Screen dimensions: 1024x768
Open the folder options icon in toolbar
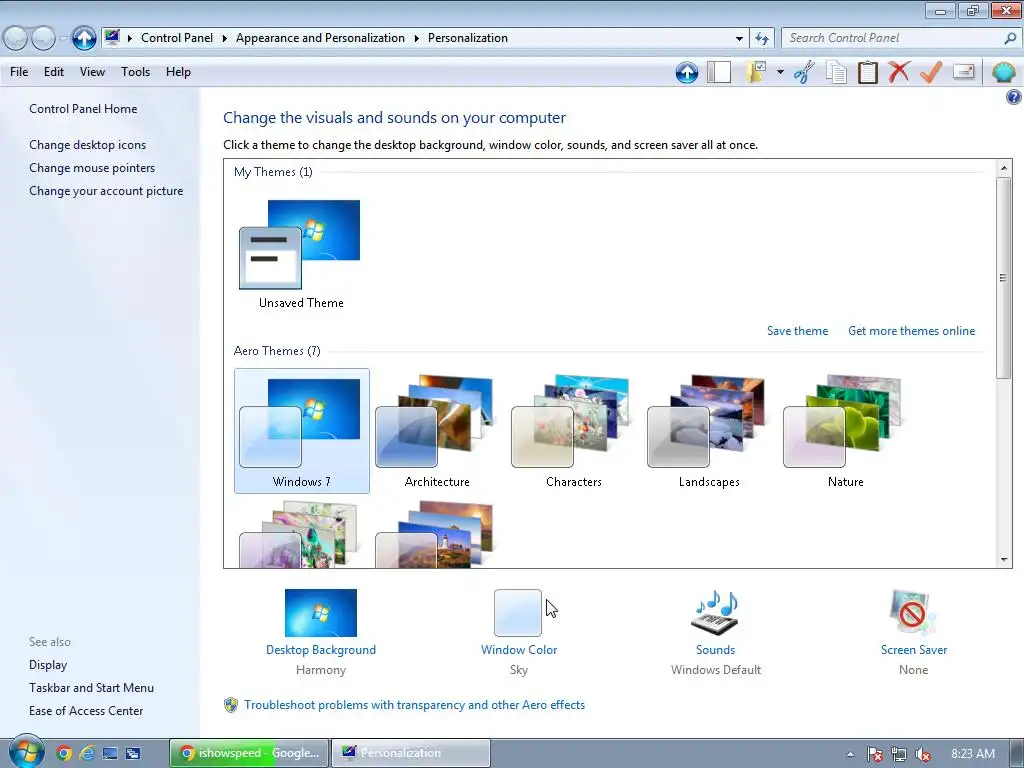coord(756,72)
